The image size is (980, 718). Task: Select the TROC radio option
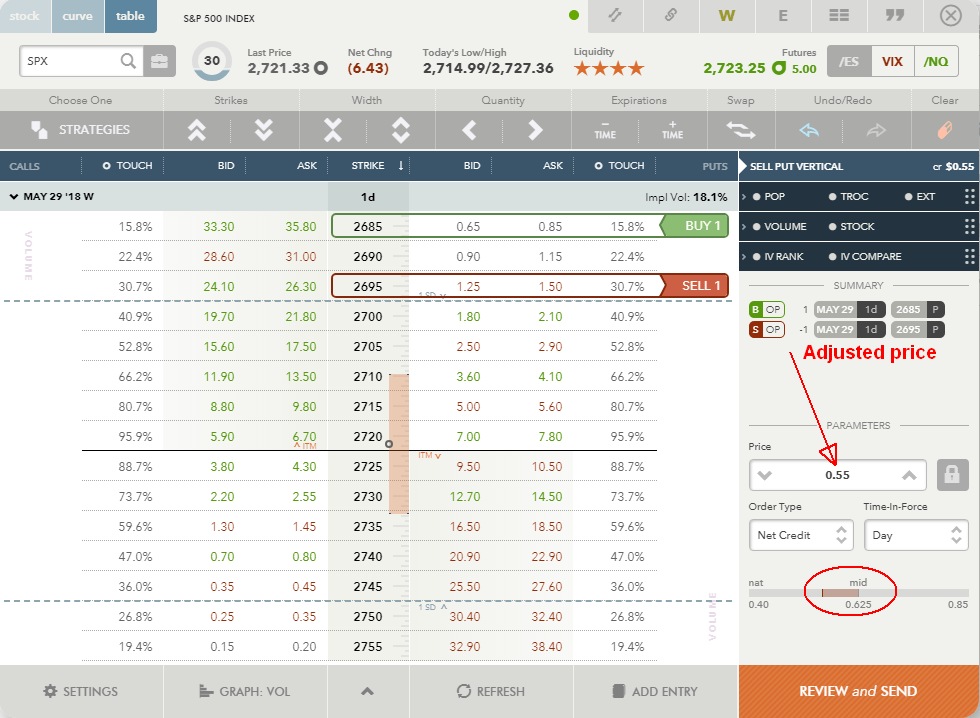(849, 196)
